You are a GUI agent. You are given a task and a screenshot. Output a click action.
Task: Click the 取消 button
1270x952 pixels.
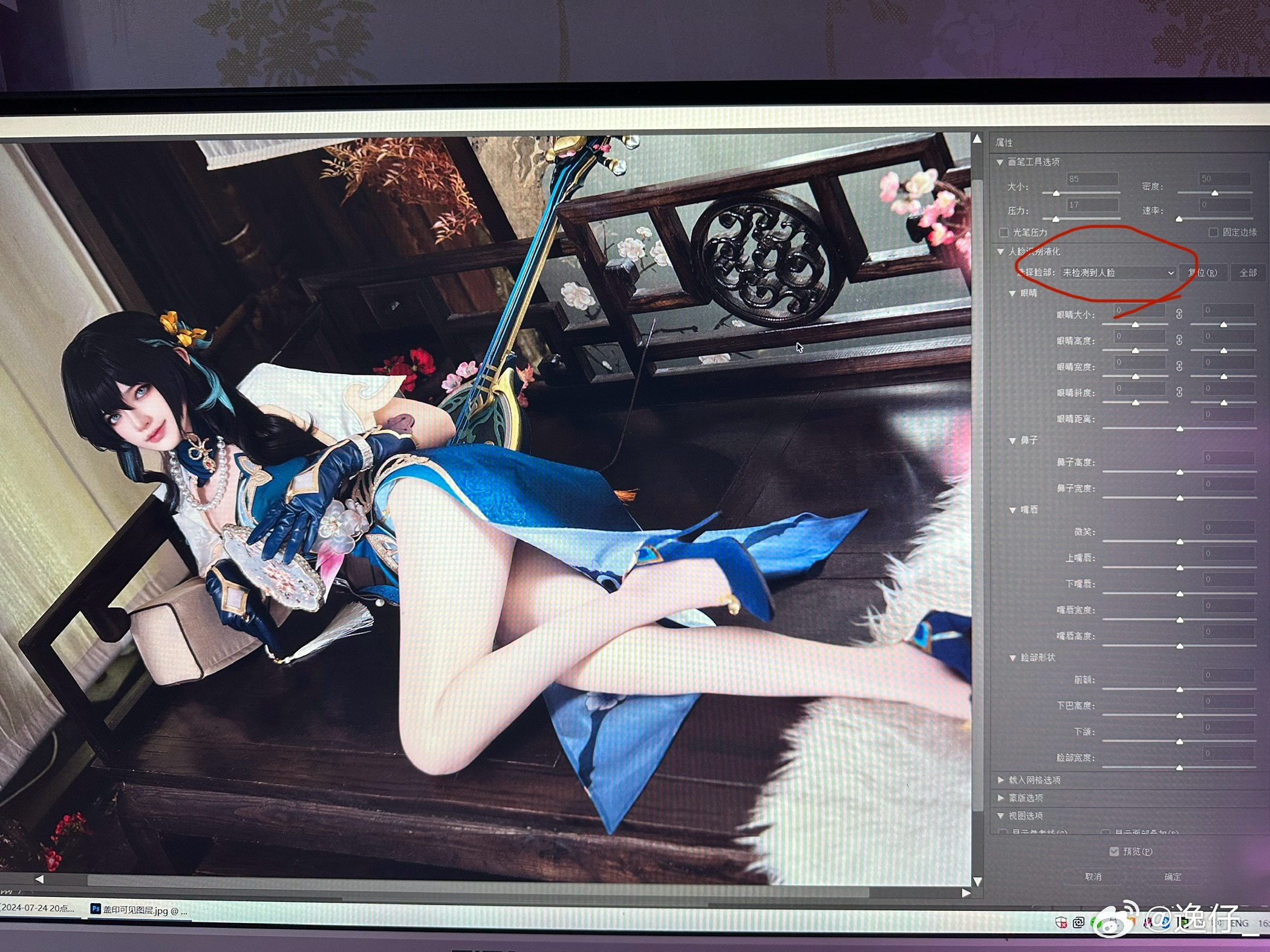coord(1093,876)
